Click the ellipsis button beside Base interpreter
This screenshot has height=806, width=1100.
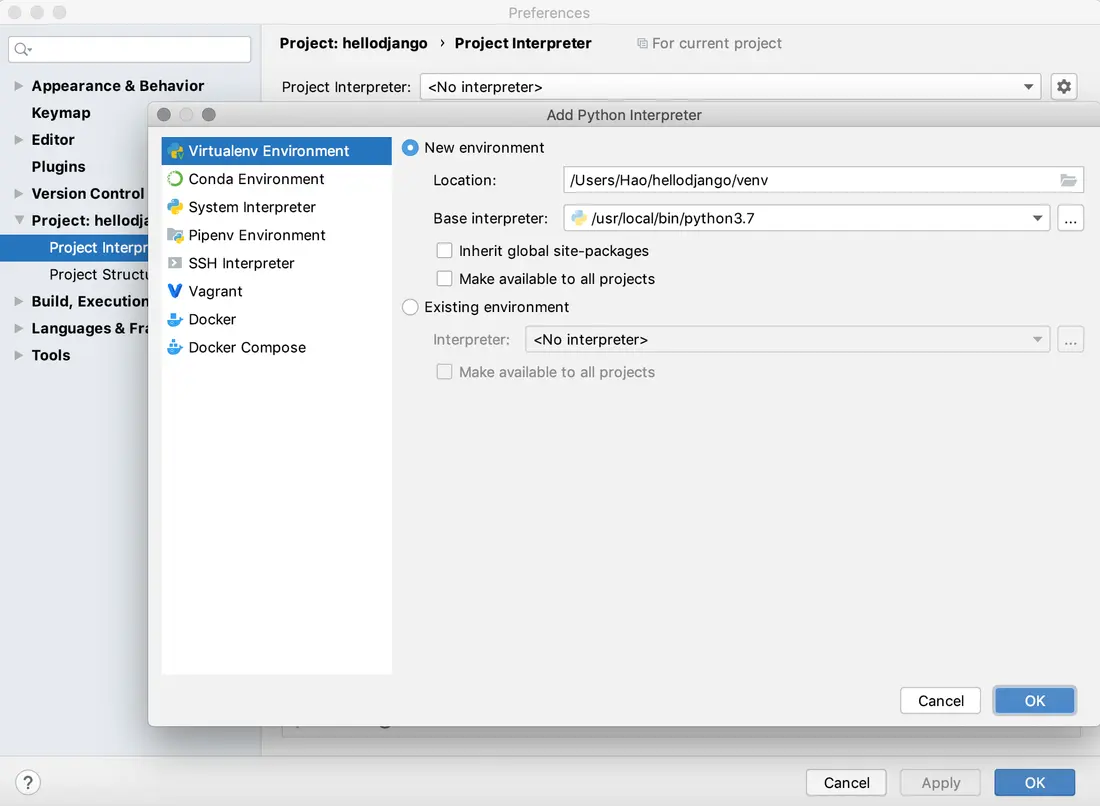coord(1070,218)
